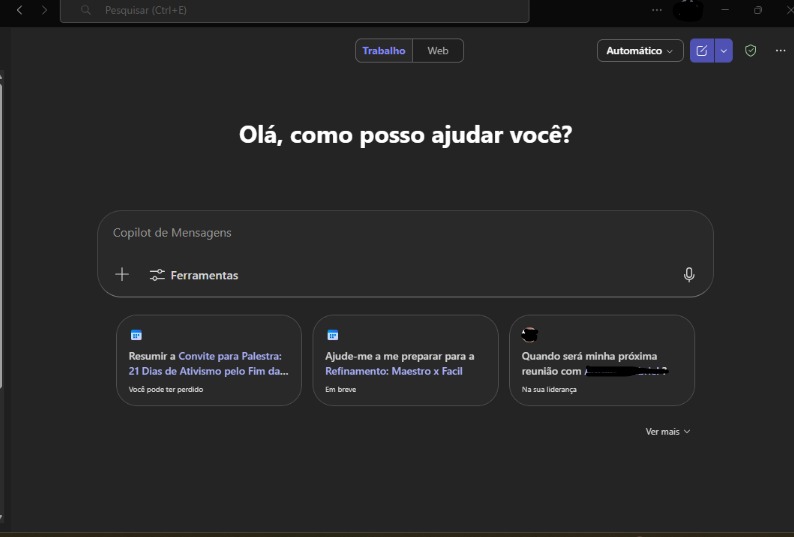Go forward with the right arrow
Viewport: 794px width, 537px height.
pyautogui.click(x=44, y=10)
